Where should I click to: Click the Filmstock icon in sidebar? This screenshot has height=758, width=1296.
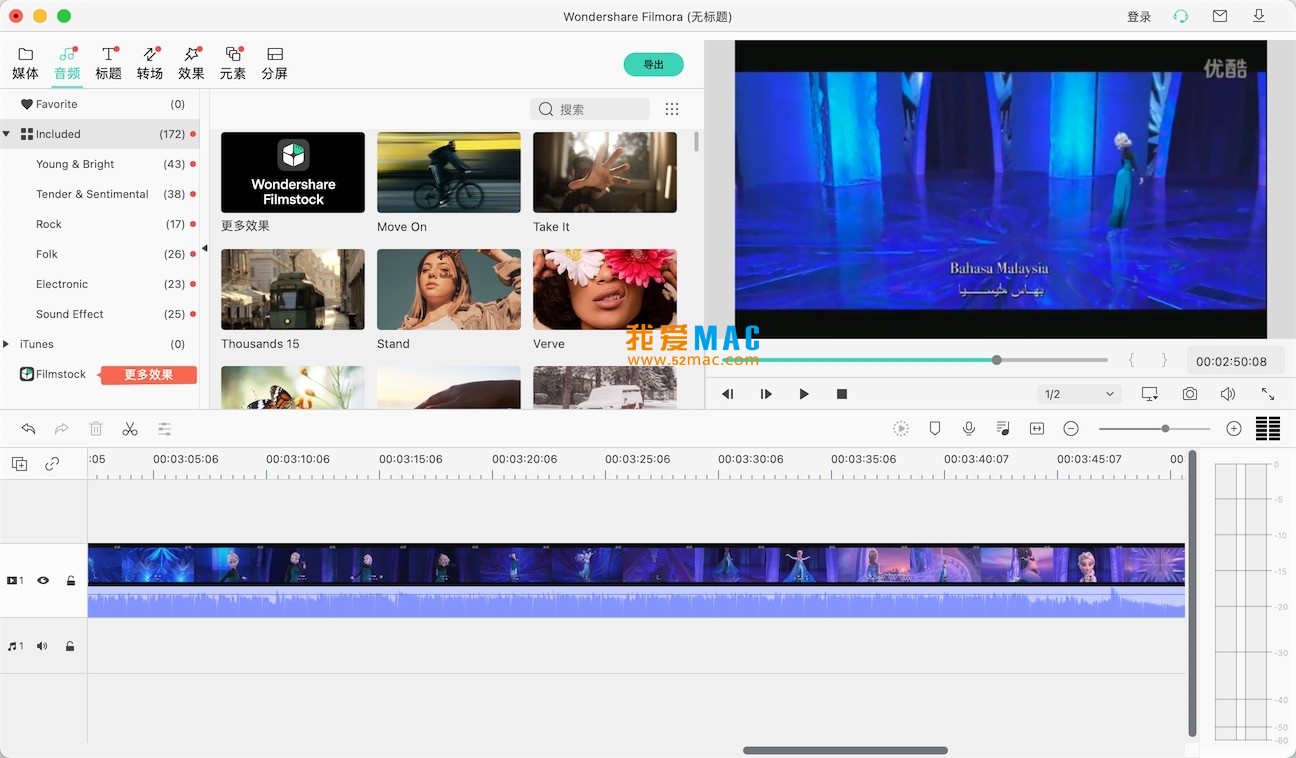[x=27, y=374]
